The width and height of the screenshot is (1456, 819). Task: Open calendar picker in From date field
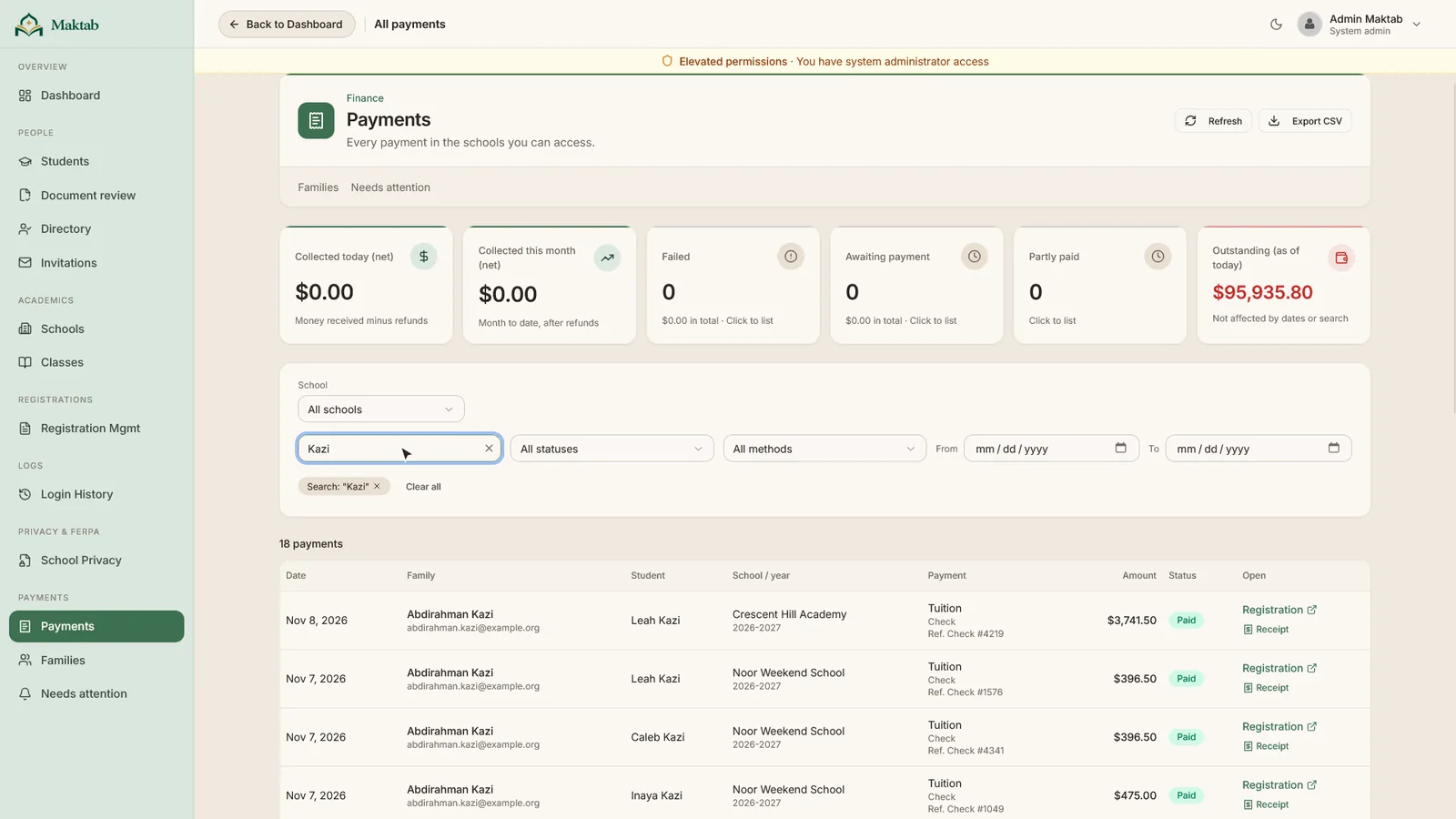[1120, 448]
